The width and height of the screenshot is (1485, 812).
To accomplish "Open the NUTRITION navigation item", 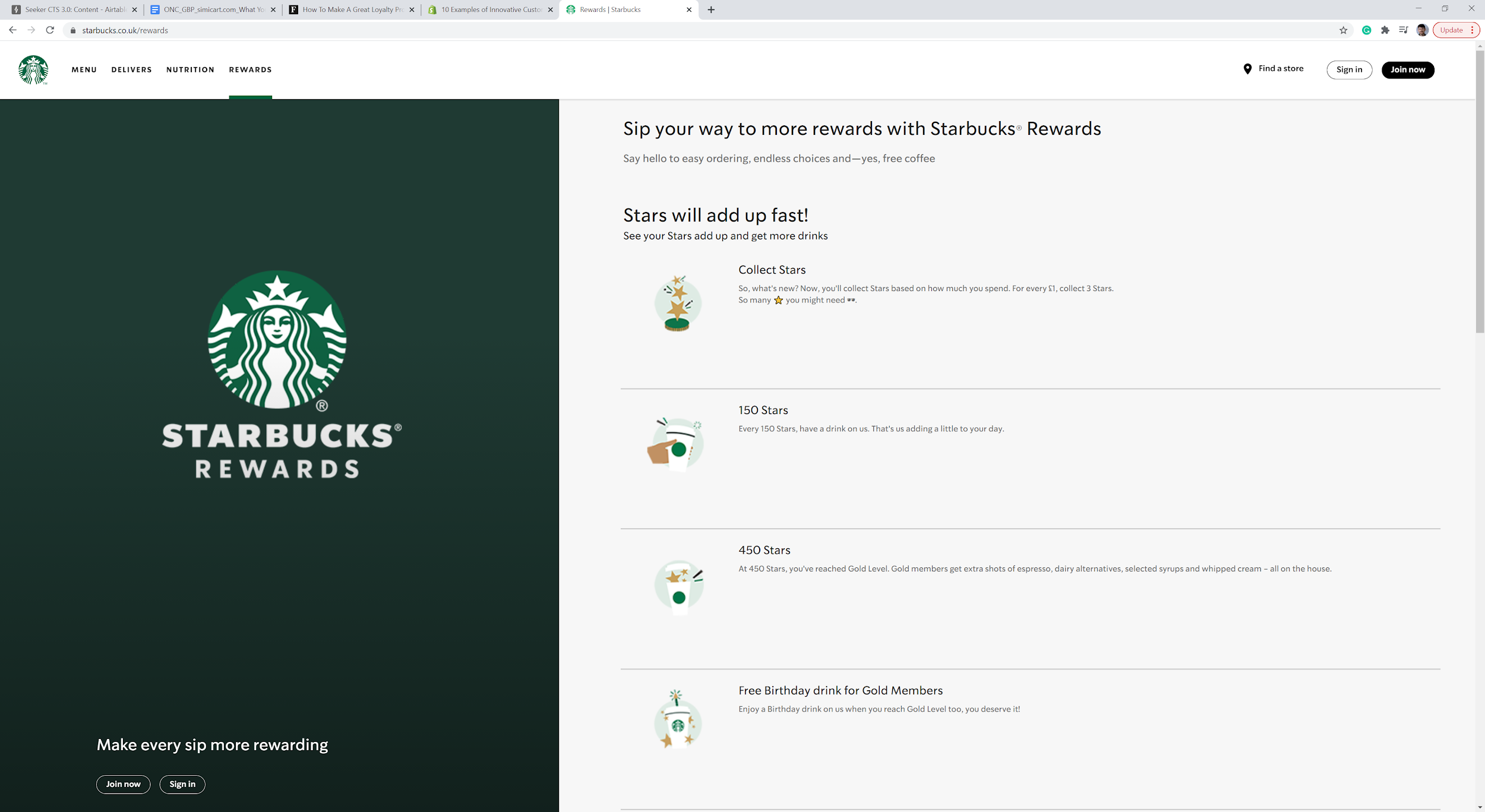I will 191,69.
